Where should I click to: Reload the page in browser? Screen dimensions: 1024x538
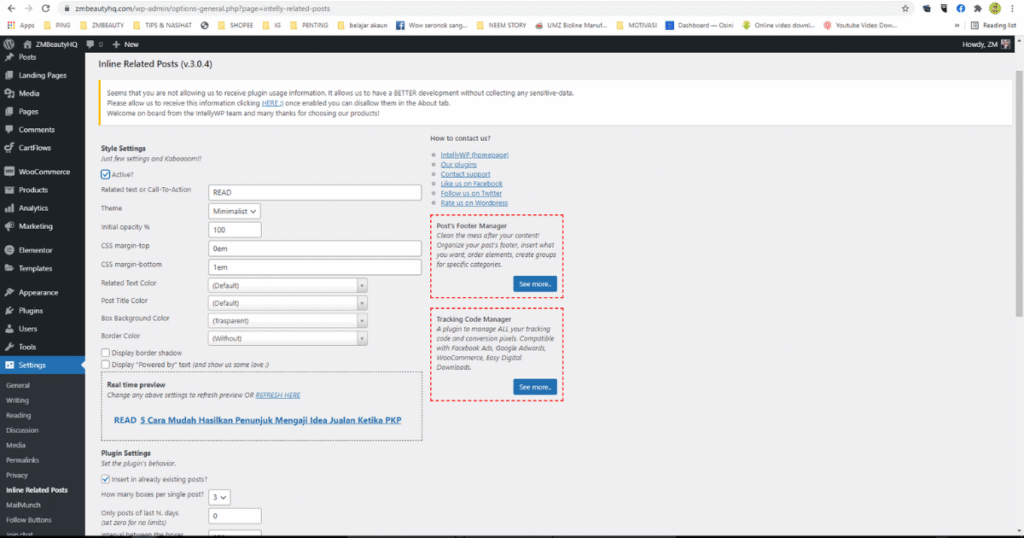click(45, 8)
